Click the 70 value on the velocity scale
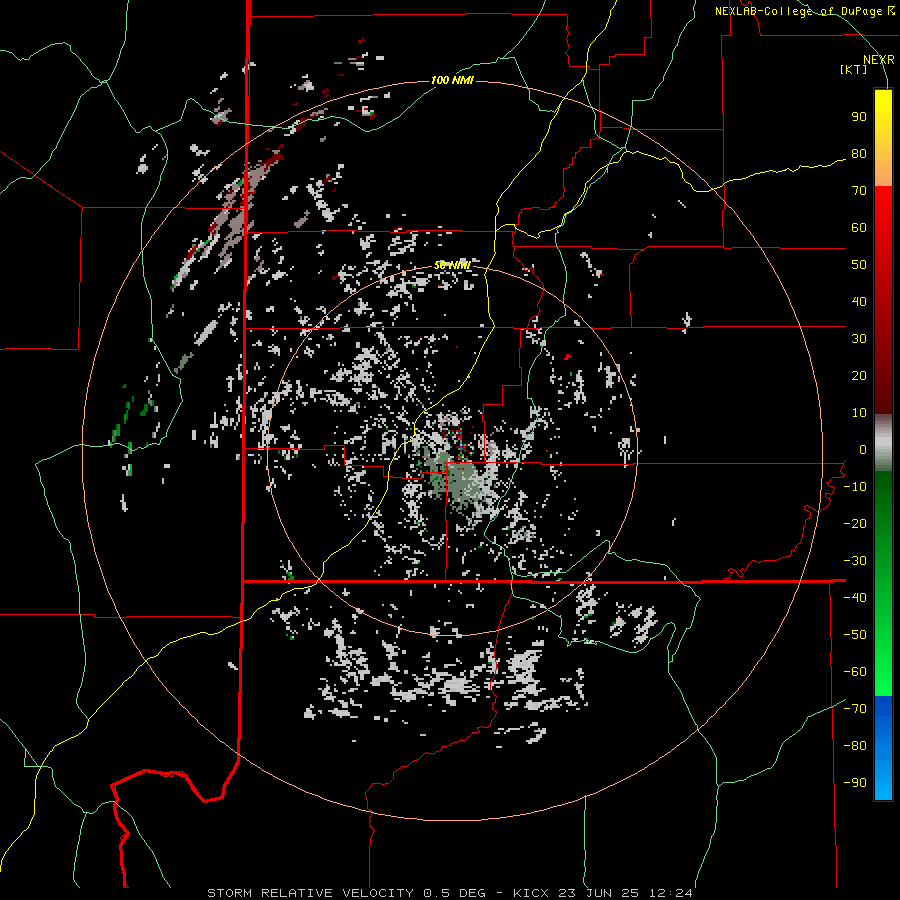The height and width of the screenshot is (900, 900). click(x=859, y=191)
